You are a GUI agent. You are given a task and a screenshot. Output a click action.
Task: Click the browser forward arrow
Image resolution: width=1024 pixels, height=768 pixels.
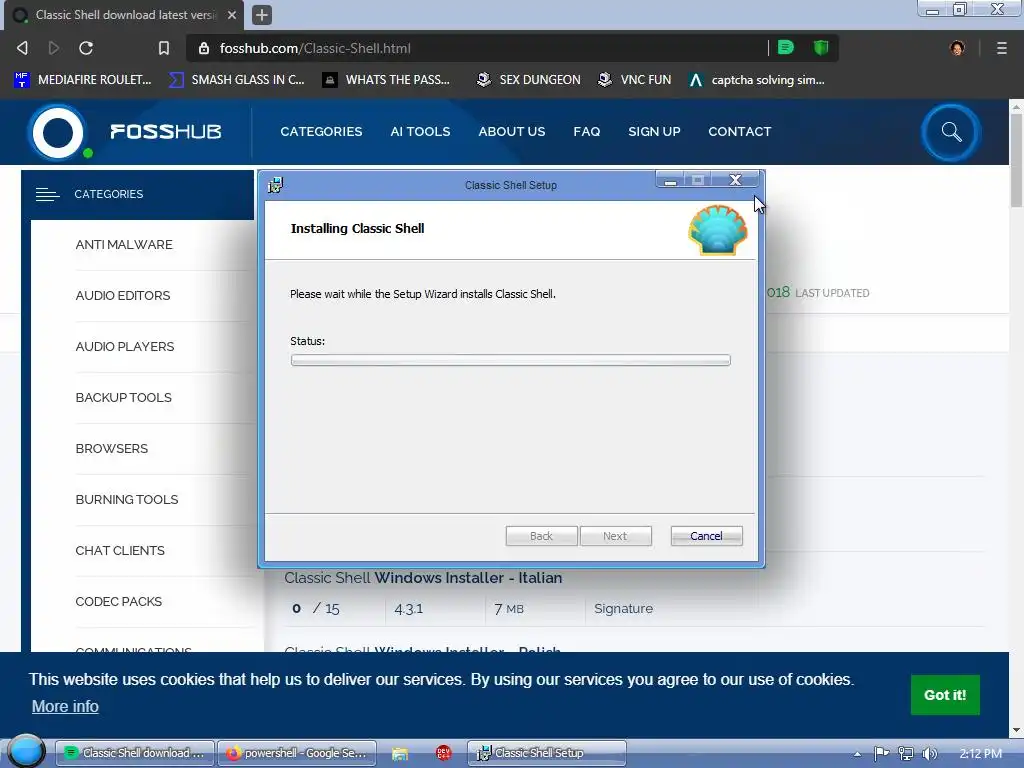pos(54,48)
